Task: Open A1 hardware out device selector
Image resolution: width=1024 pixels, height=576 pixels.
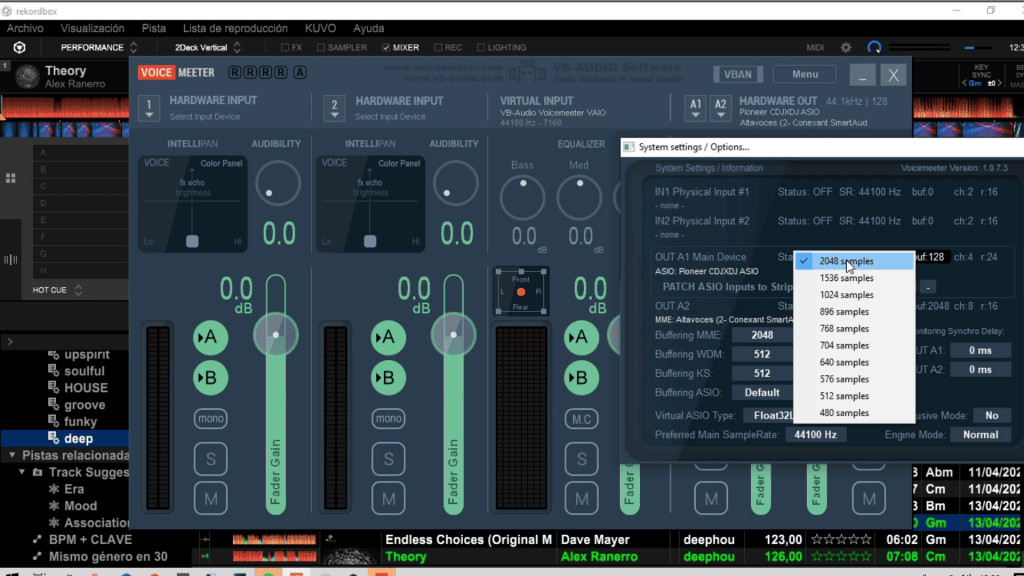Action: click(696, 108)
